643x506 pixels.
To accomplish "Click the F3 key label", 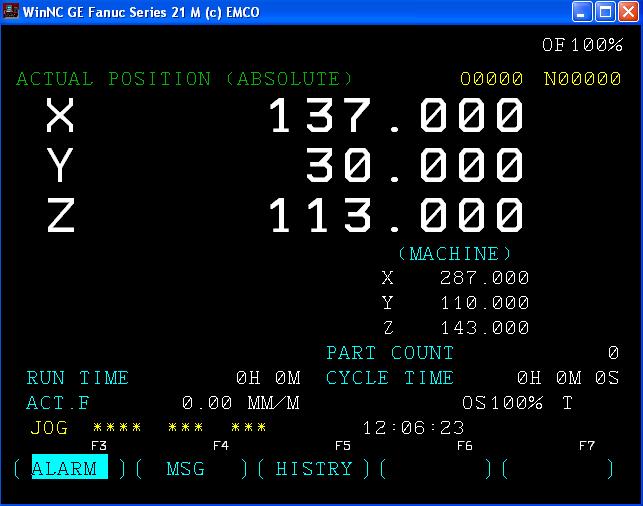I will click(x=99, y=446).
